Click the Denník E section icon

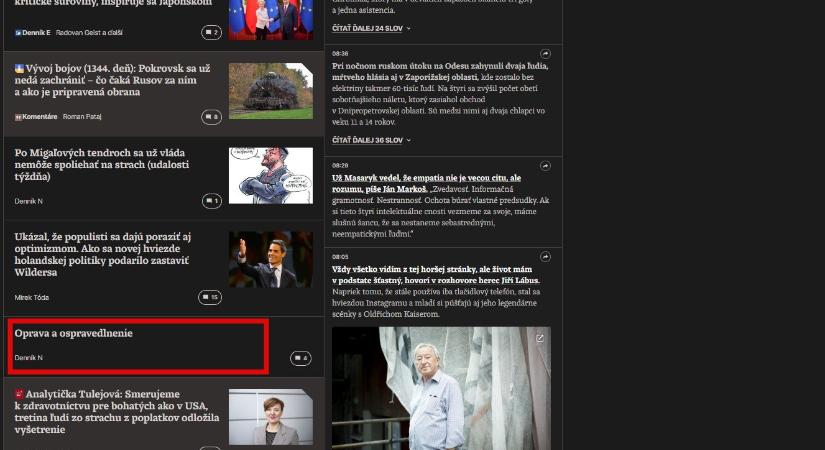point(18,33)
